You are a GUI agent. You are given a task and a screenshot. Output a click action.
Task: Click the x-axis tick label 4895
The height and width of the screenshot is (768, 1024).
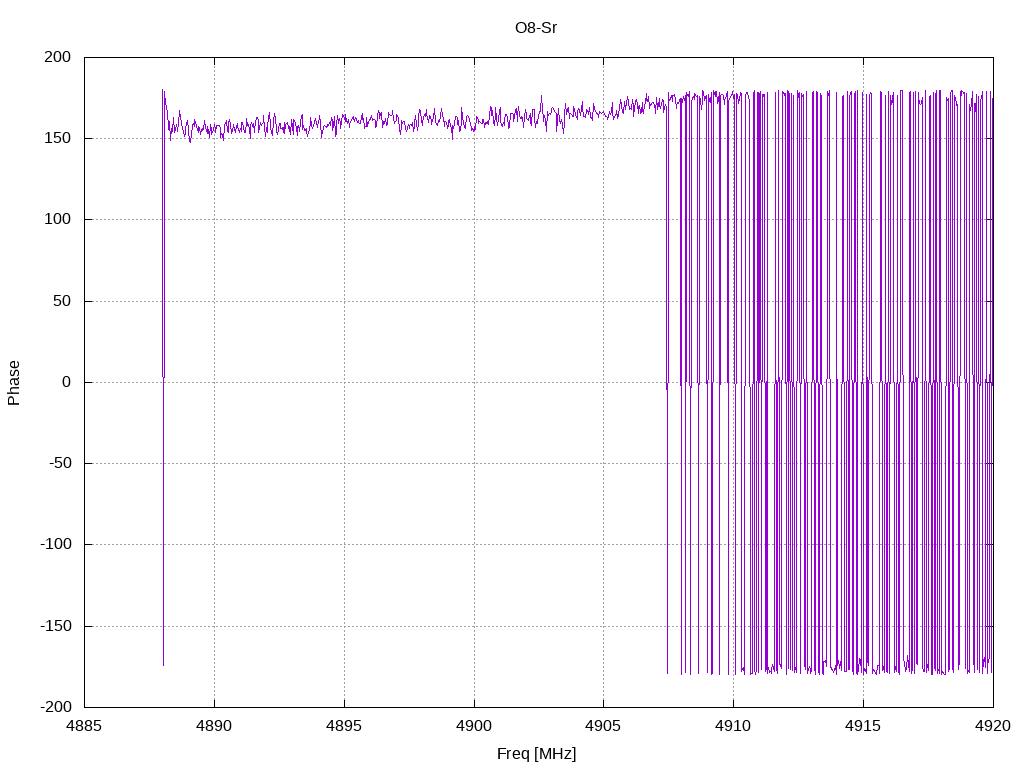344,726
